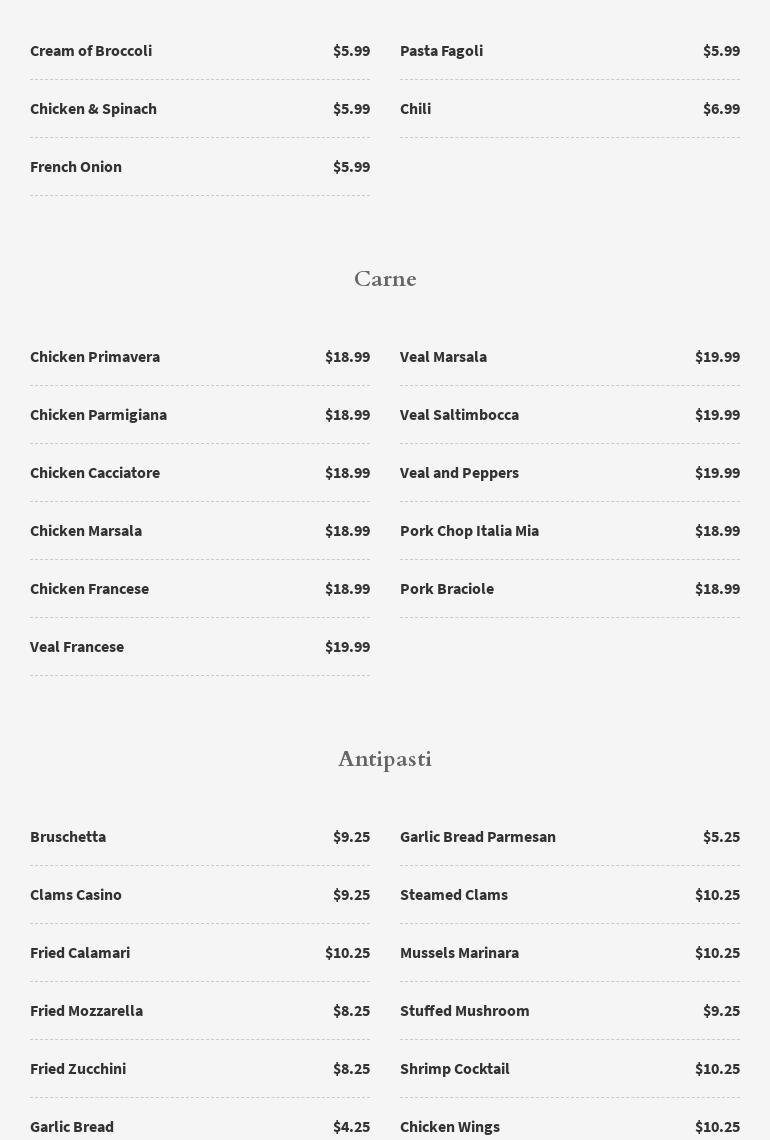Click the Chili price of $6.99

click(x=721, y=109)
